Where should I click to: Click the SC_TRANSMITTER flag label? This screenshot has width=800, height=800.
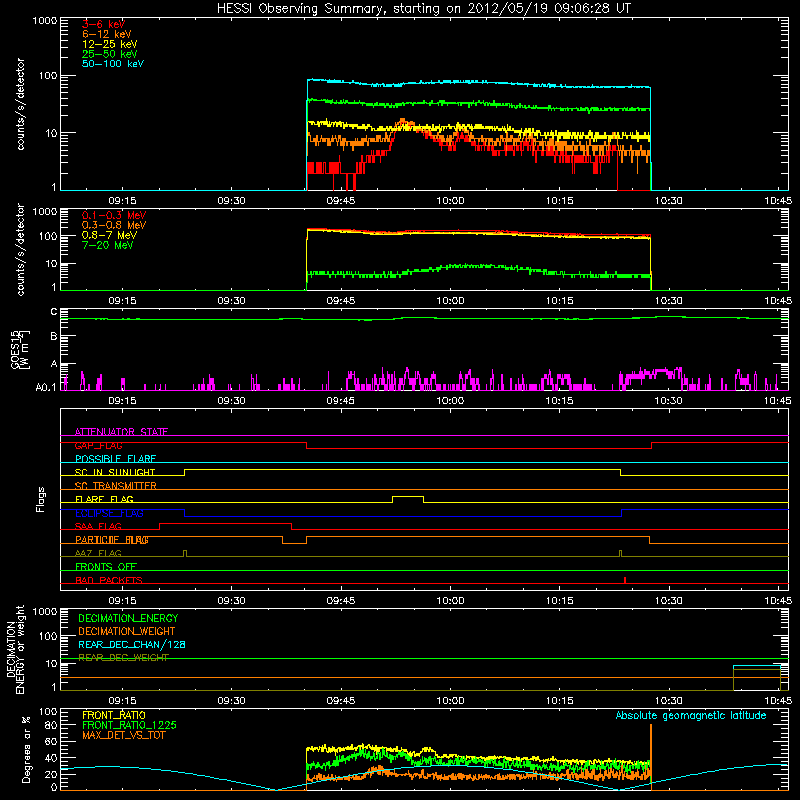click(x=115, y=486)
